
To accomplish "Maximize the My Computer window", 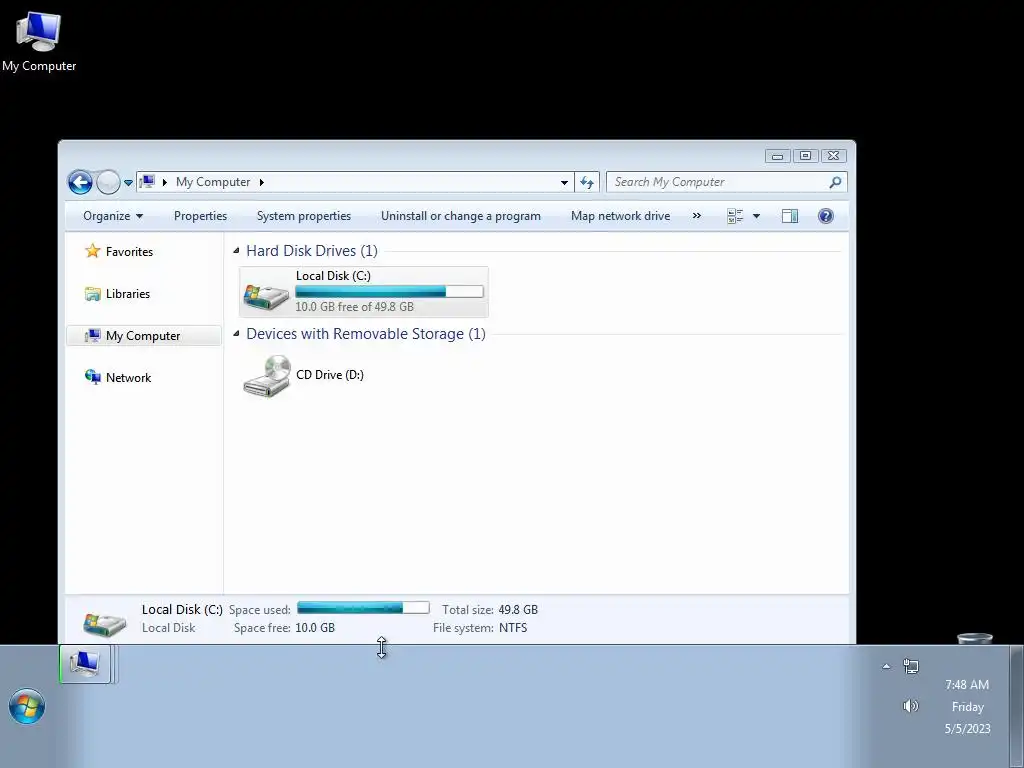I will pyautogui.click(x=805, y=156).
